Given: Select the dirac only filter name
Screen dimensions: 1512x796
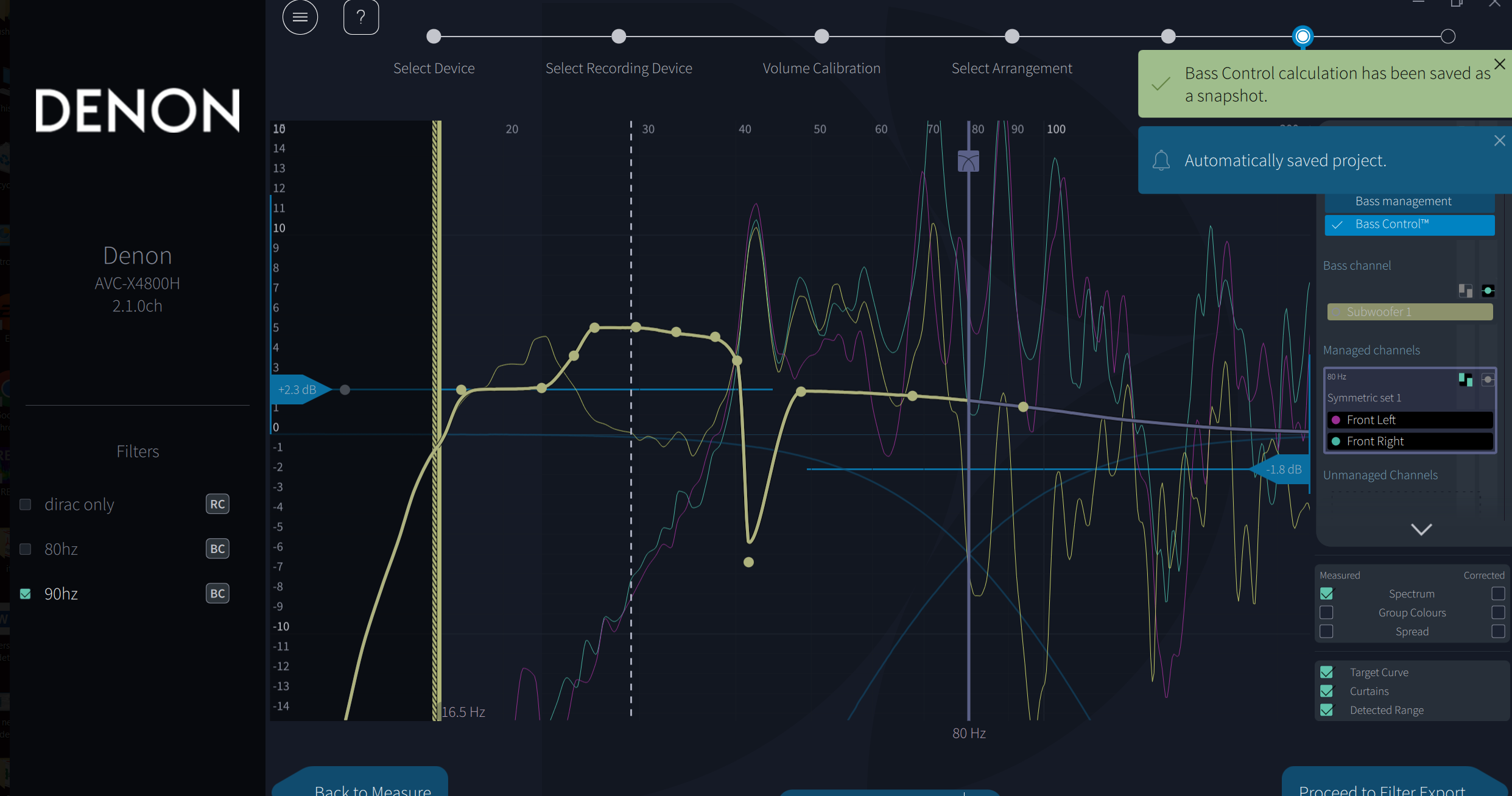Looking at the screenshot, I should [79, 504].
